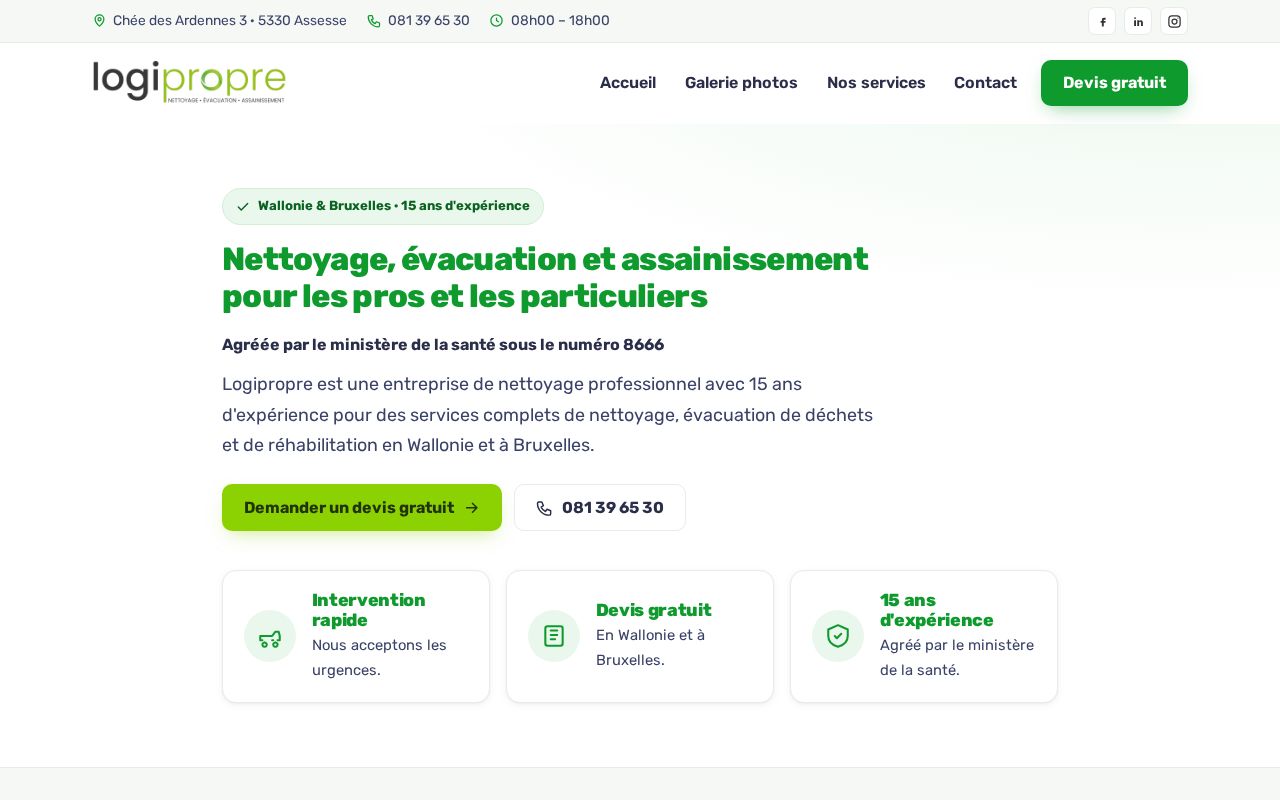
Task: Click text En Wallonie et à Bruxelles
Action: tap(650, 648)
